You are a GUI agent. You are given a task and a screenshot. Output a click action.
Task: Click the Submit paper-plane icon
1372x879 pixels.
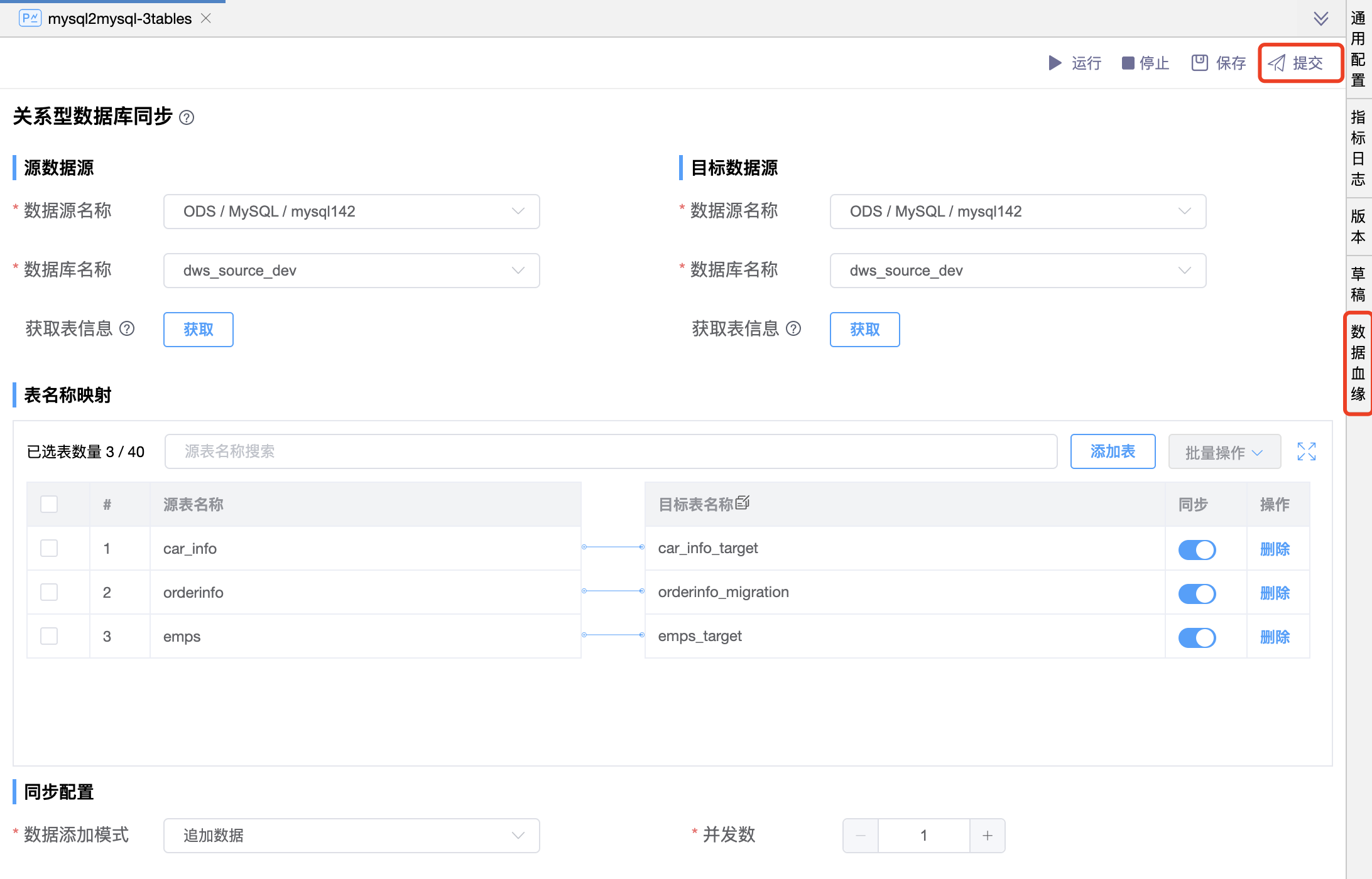pos(1277,63)
